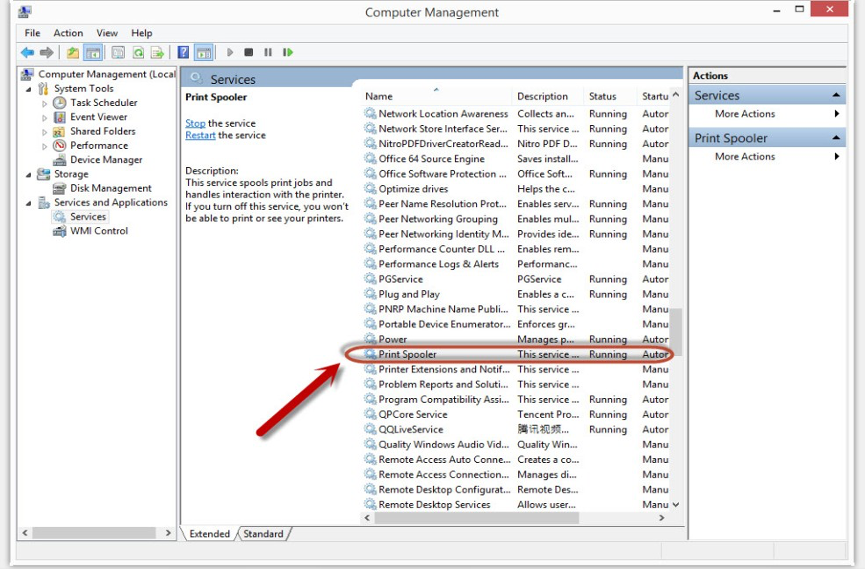The width and height of the screenshot is (866, 570).
Task: Click the Export List toolbar icon
Action: coord(158,52)
